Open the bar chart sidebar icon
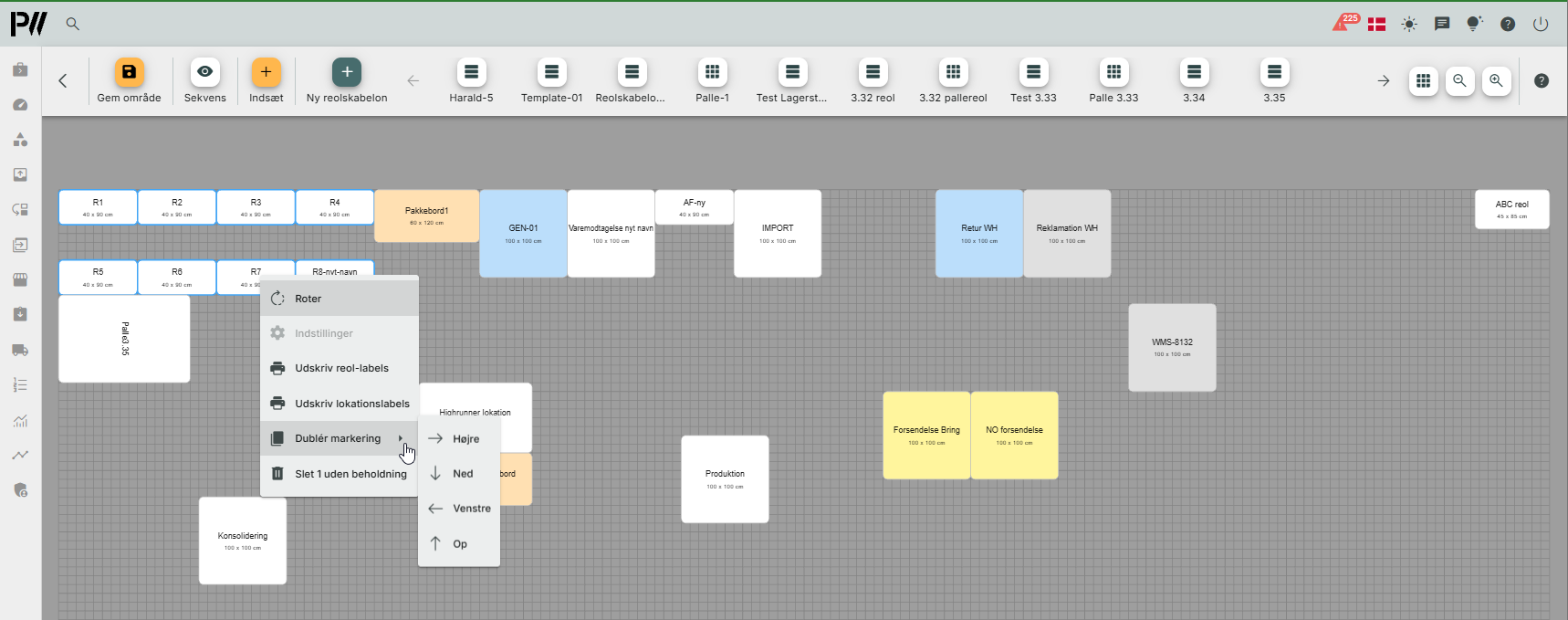The width and height of the screenshot is (1568, 620). [20, 420]
